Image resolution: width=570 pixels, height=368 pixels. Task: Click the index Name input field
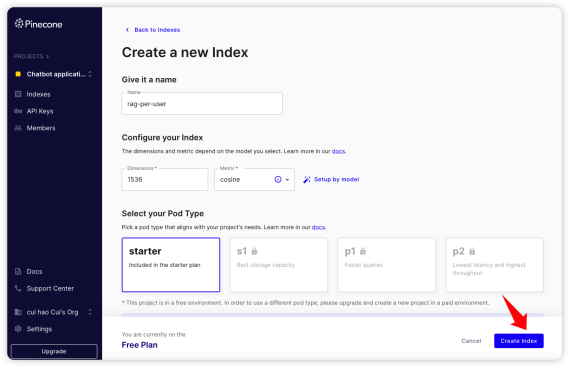202,104
